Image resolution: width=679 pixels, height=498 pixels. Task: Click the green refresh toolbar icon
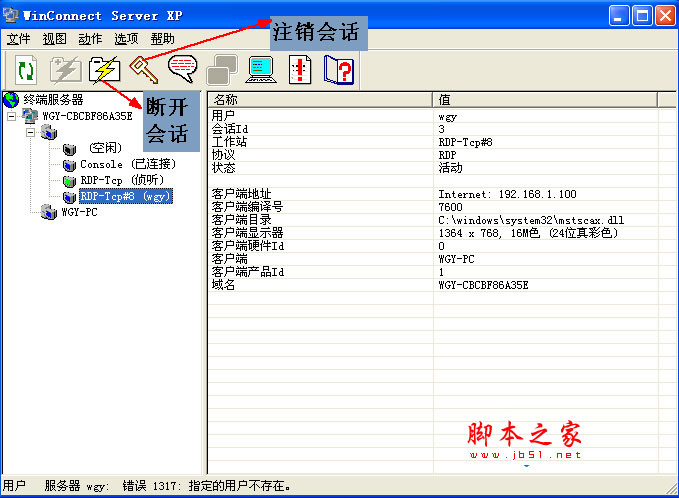26,70
